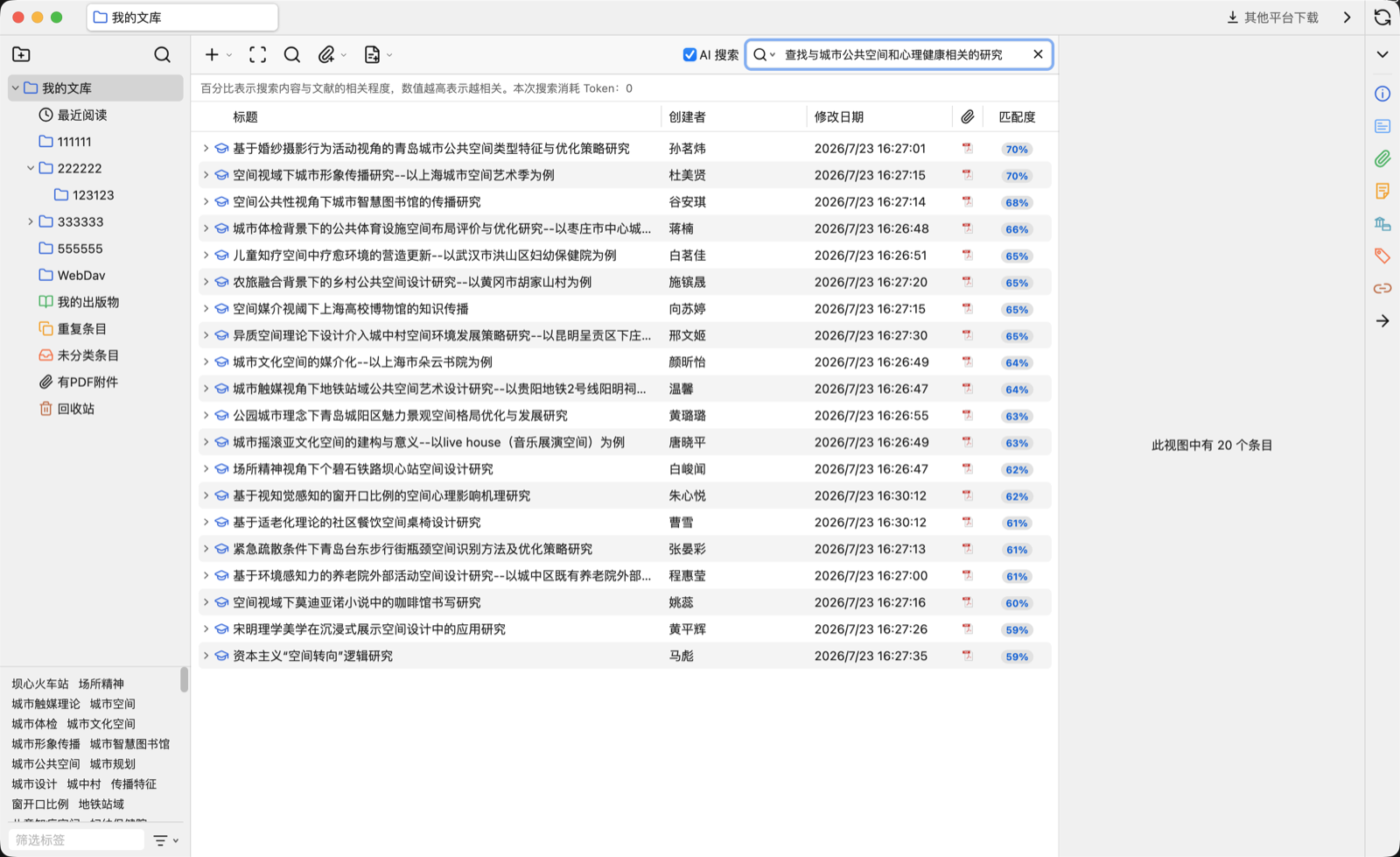Sort by 标题 column header

pos(245,116)
